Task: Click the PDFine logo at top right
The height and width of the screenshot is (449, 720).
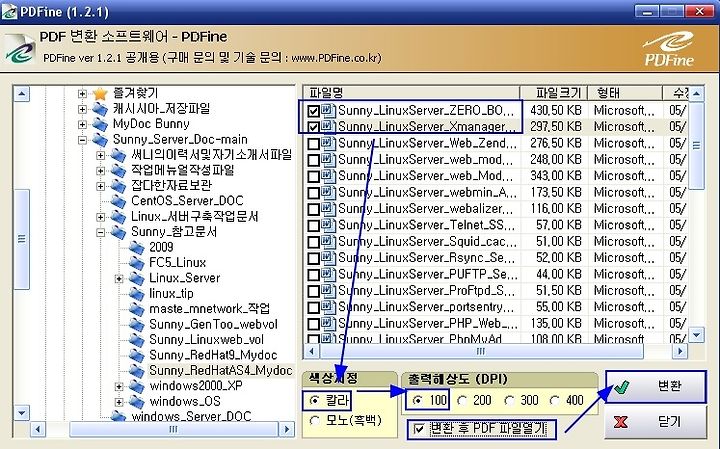Action: point(669,49)
